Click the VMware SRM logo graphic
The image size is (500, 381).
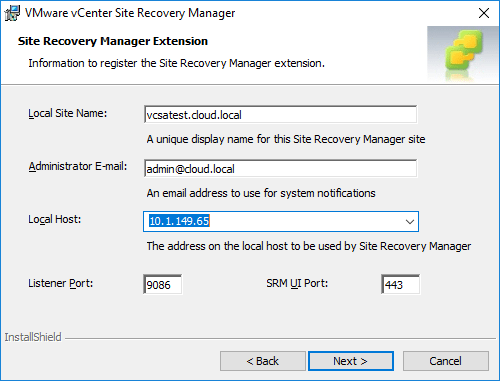[x=463, y=54]
